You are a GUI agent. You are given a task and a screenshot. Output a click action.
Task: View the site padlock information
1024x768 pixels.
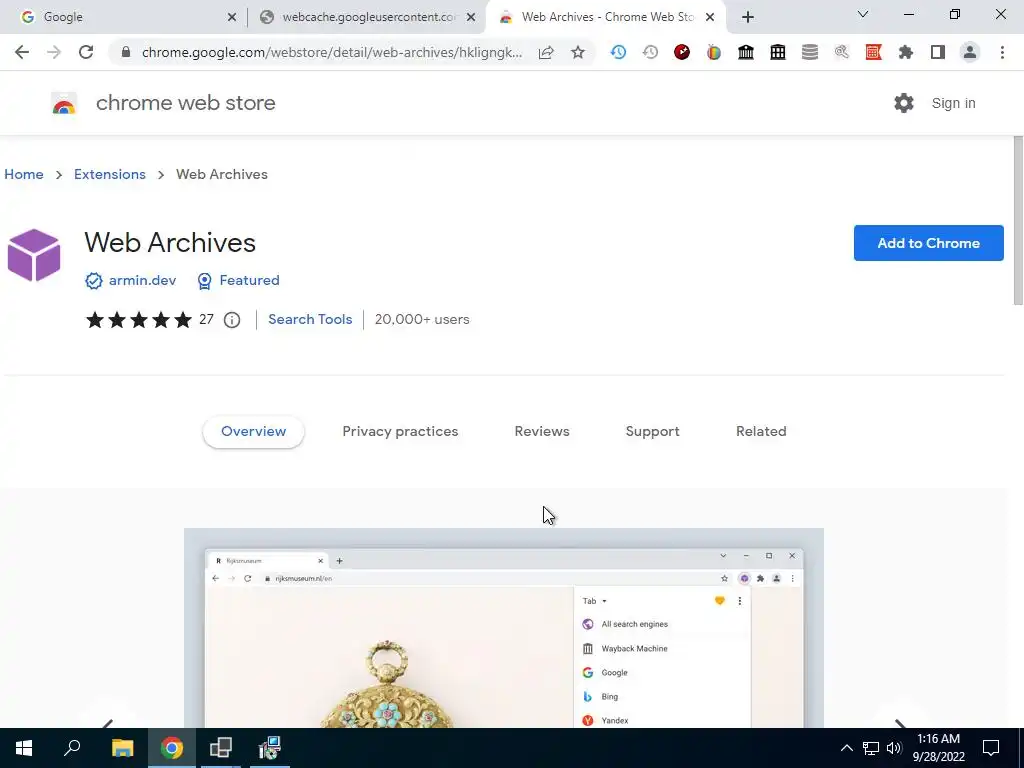tap(126, 52)
